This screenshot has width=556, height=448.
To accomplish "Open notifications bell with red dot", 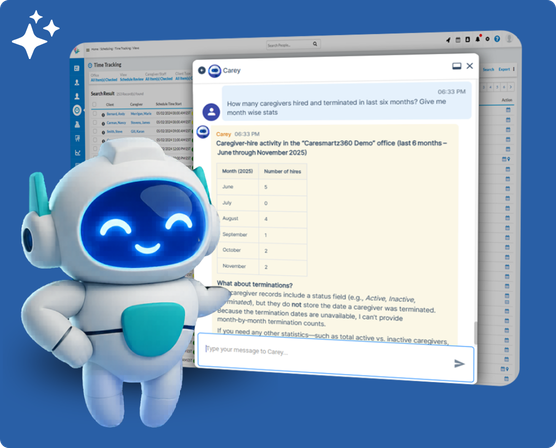I will (x=478, y=39).
